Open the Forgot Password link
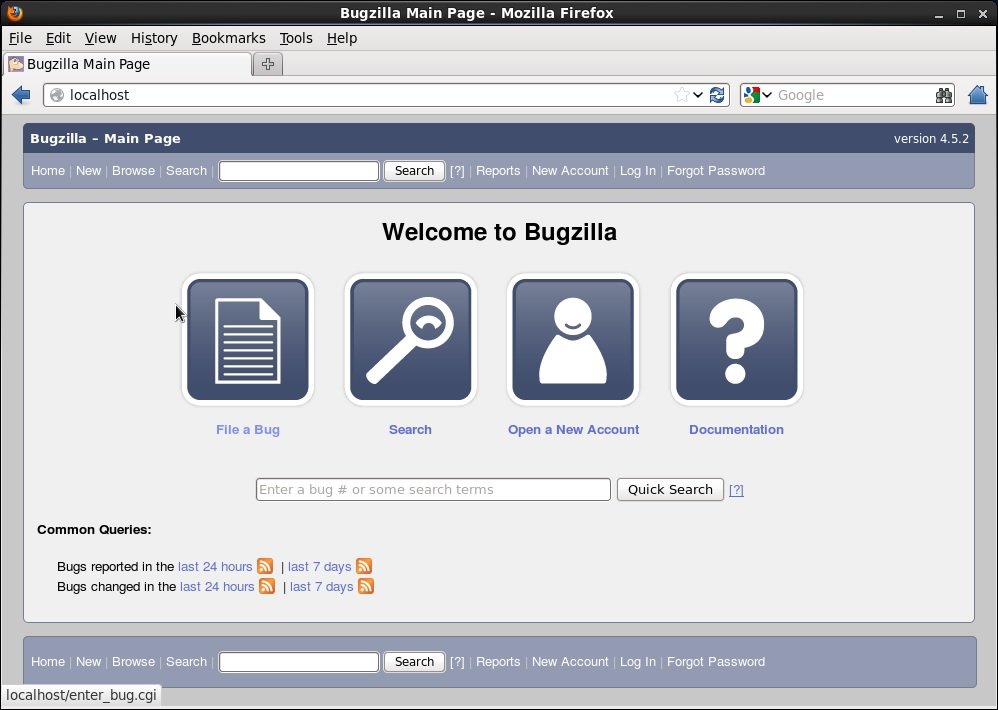Screen dimensions: 998x710 [x=716, y=171]
